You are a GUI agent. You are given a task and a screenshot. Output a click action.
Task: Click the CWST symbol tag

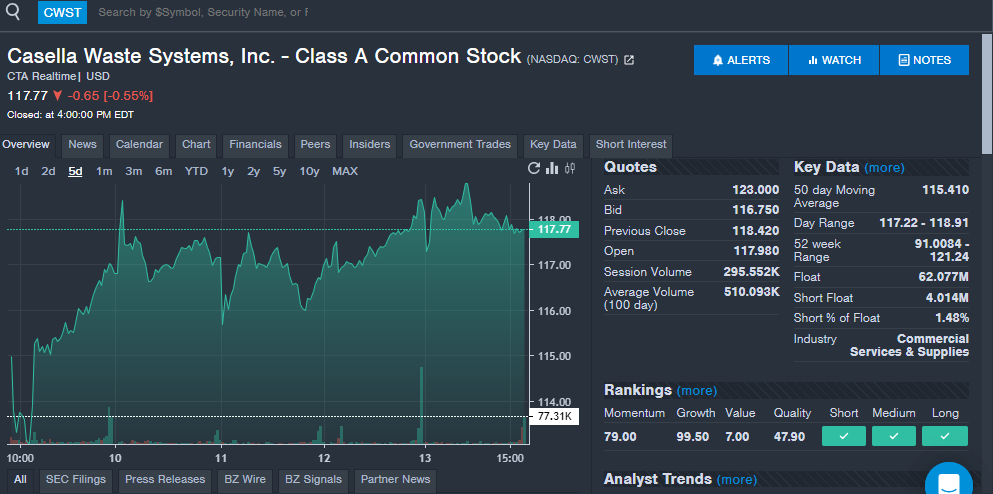pos(62,12)
